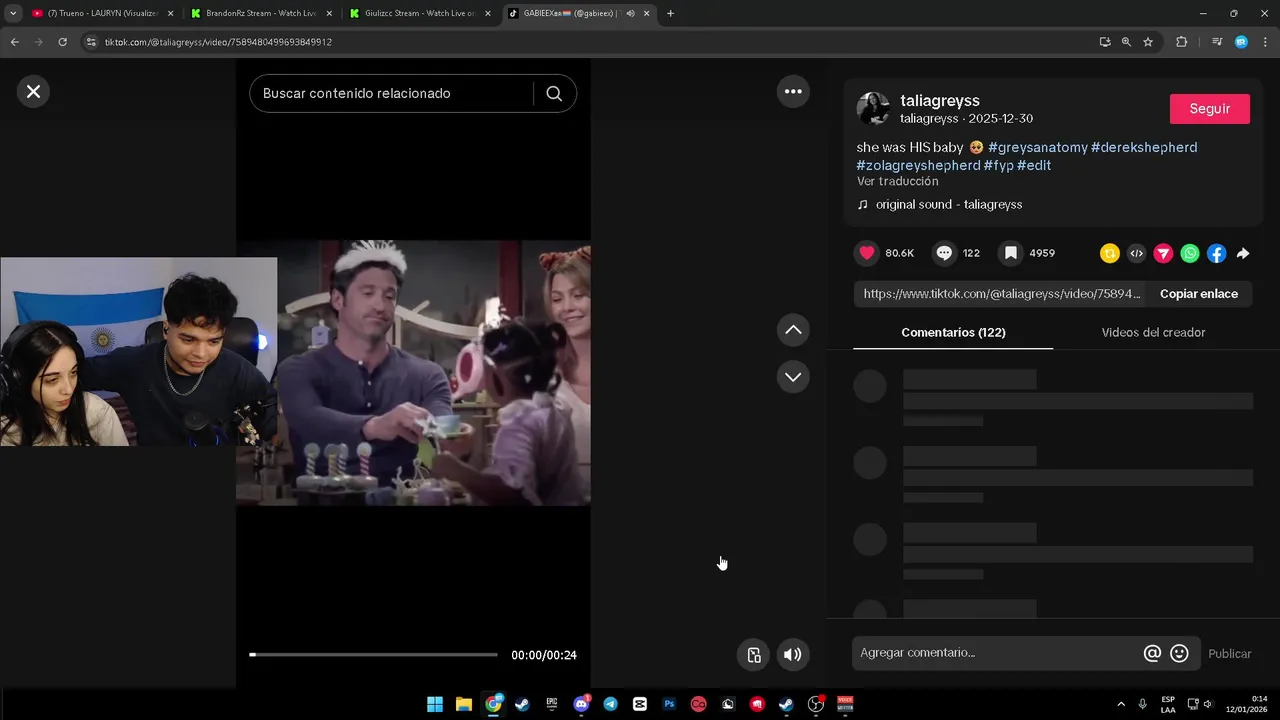Share video to Facebook
Screen dimensions: 1280x720
click(x=1216, y=254)
